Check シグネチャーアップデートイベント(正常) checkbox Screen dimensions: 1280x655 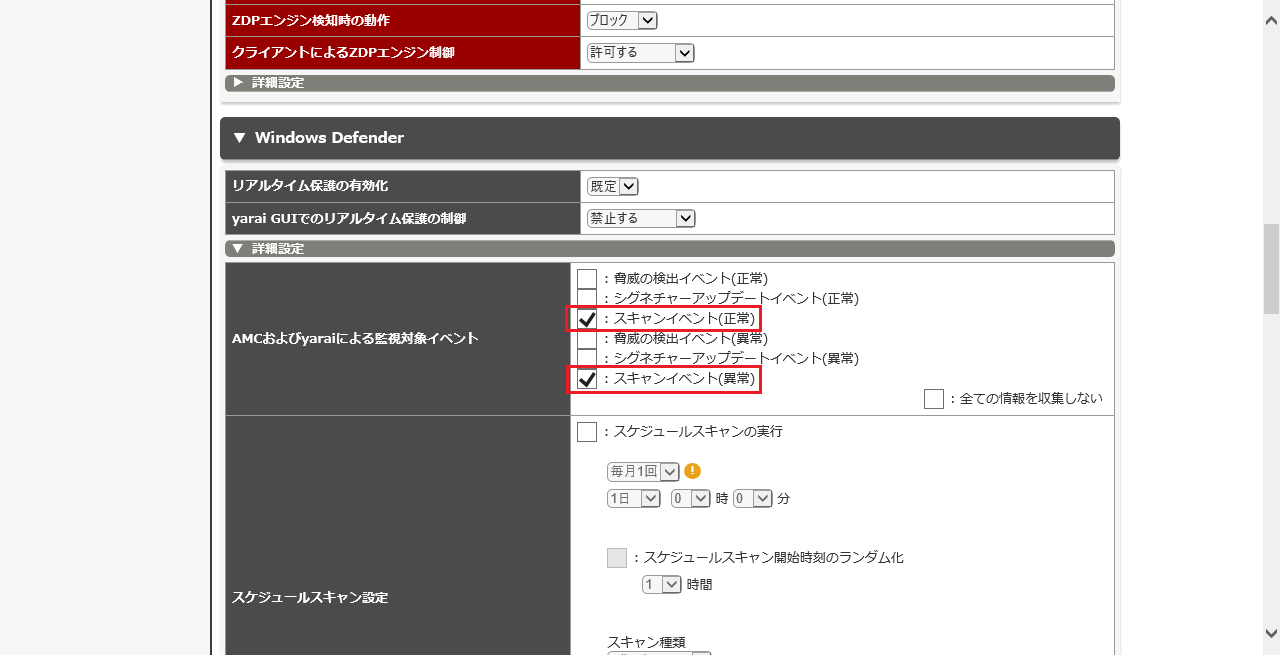(x=587, y=299)
